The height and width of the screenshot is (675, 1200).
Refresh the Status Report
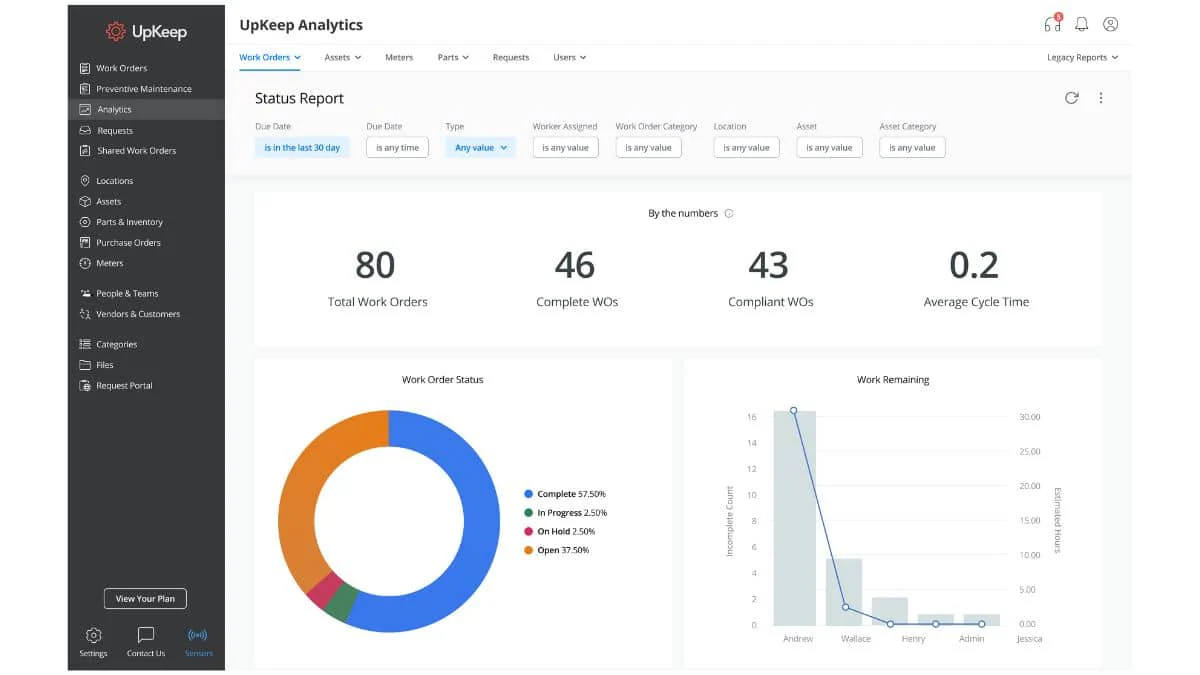point(1072,98)
